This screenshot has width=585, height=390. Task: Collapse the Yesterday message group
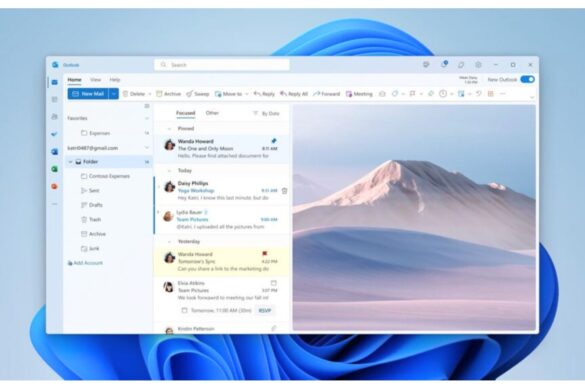click(169, 242)
